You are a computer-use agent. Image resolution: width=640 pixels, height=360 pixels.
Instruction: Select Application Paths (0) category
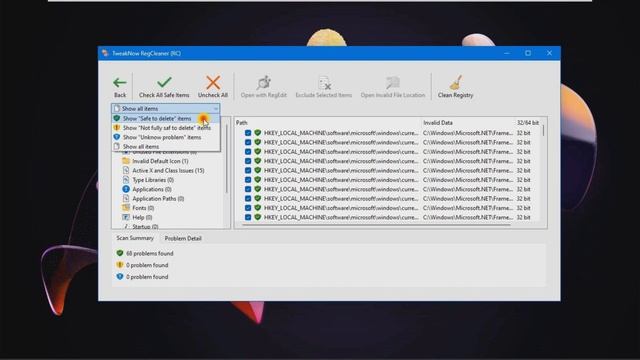click(x=158, y=199)
